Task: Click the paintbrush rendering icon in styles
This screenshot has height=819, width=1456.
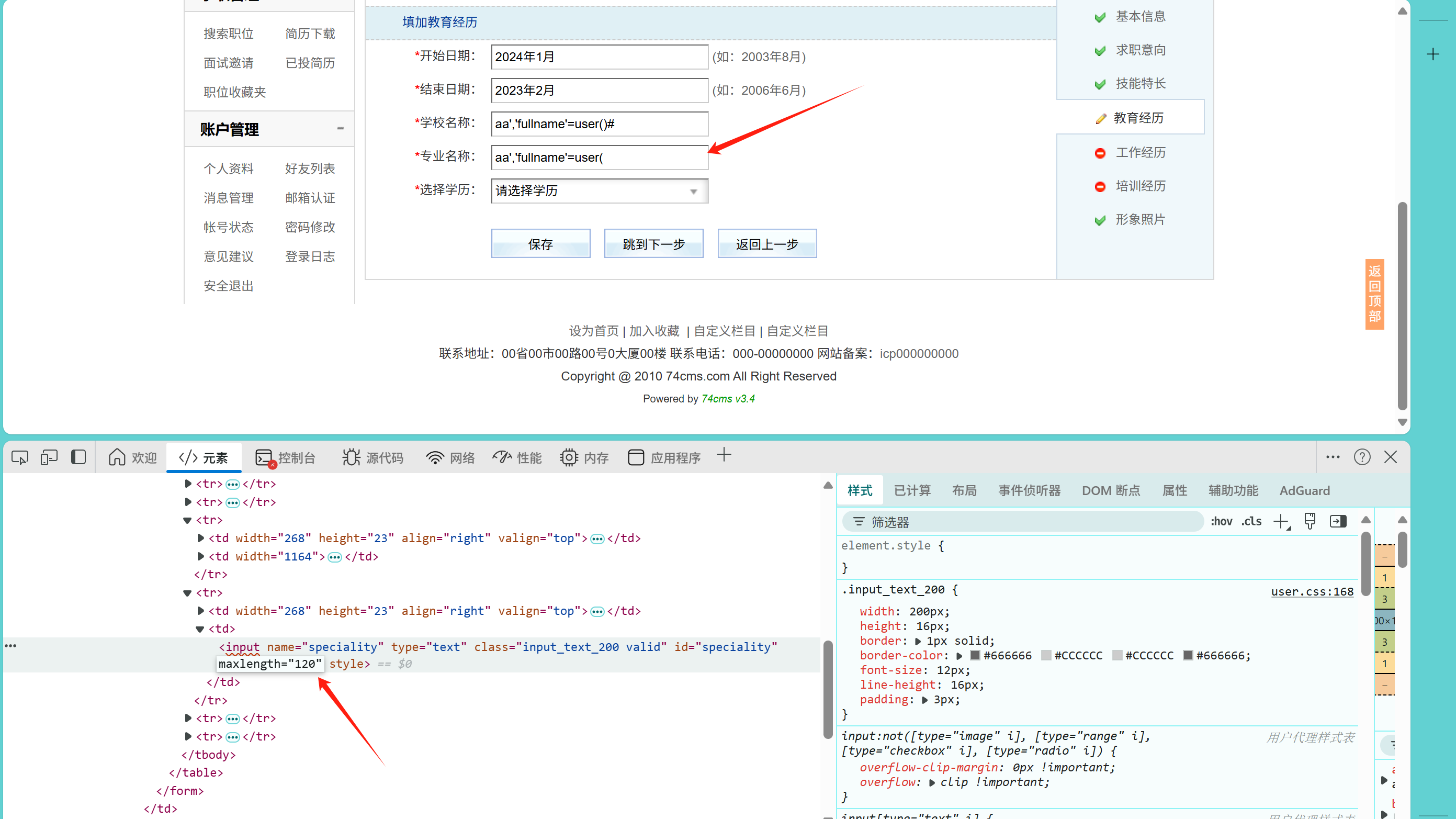Action: (1310, 521)
